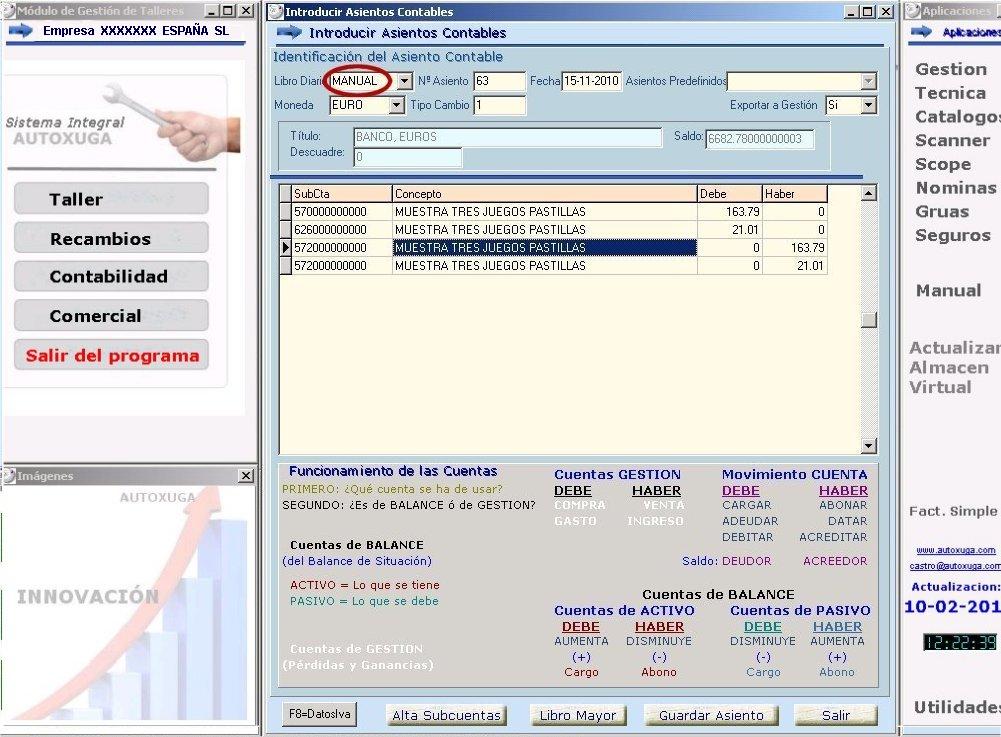Click Salir del programa
The height and width of the screenshot is (737, 1001).
pos(111,355)
